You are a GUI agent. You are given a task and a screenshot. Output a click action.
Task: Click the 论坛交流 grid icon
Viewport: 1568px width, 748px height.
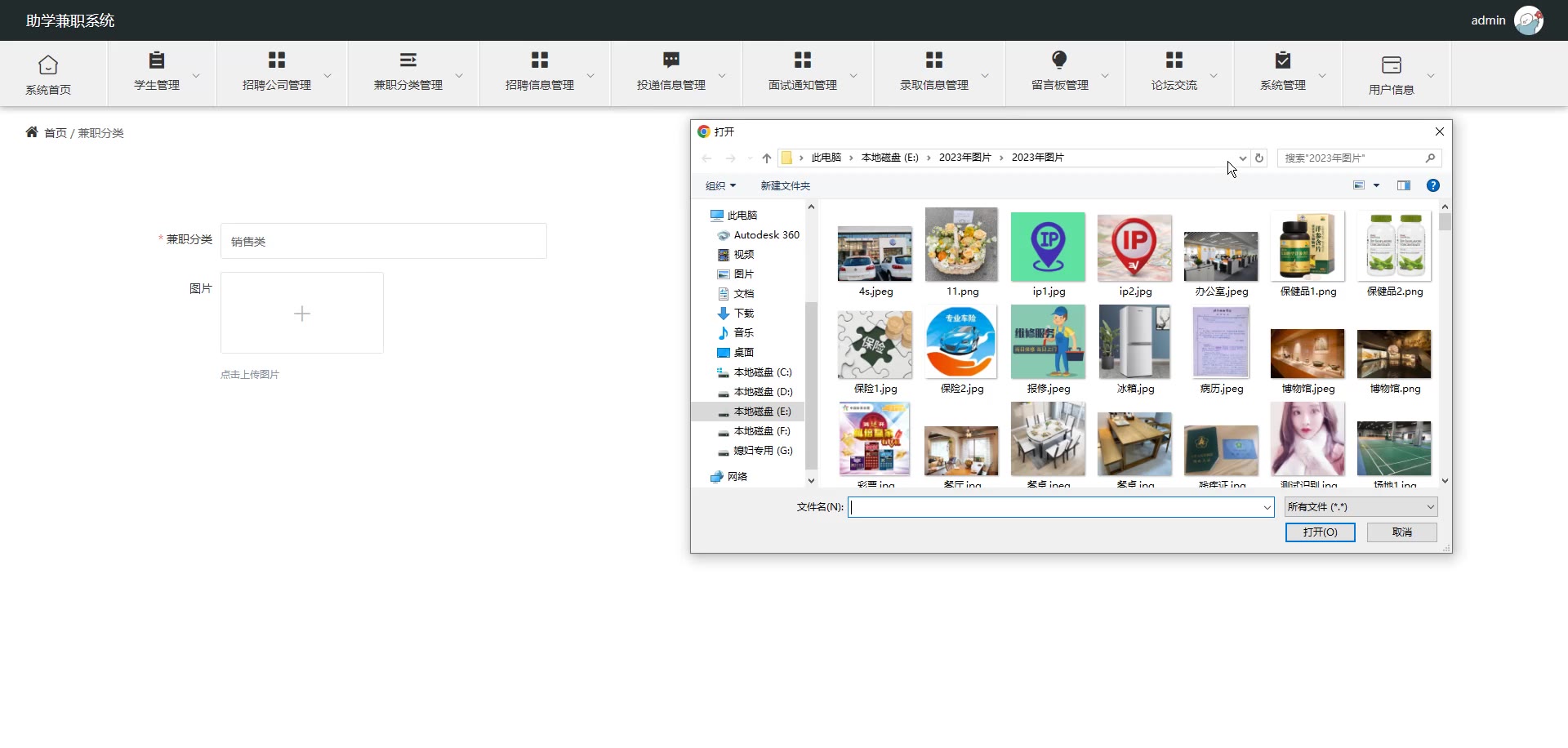[x=1174, y=60]
